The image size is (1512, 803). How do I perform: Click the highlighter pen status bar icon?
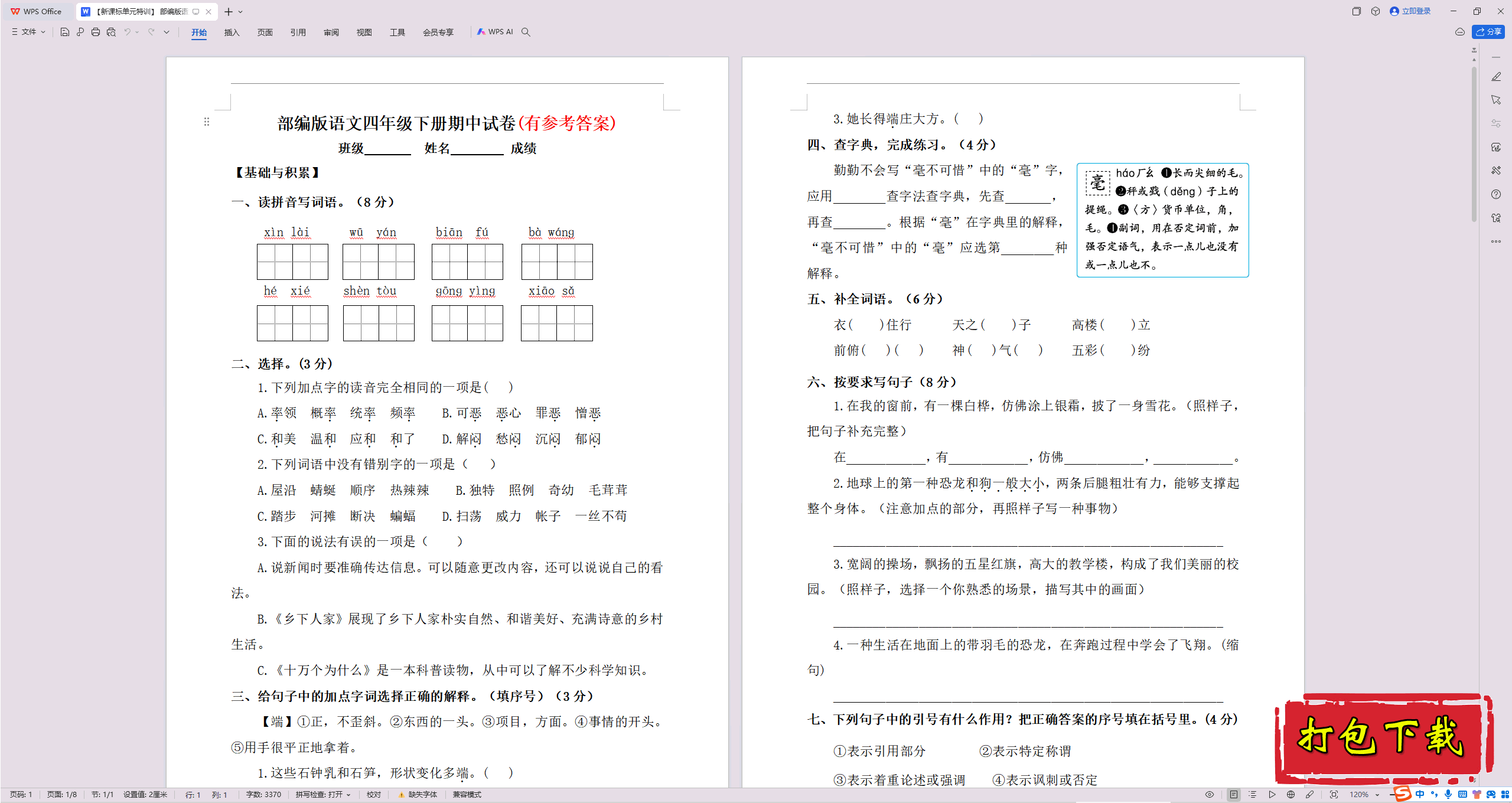pos(1310,795)
